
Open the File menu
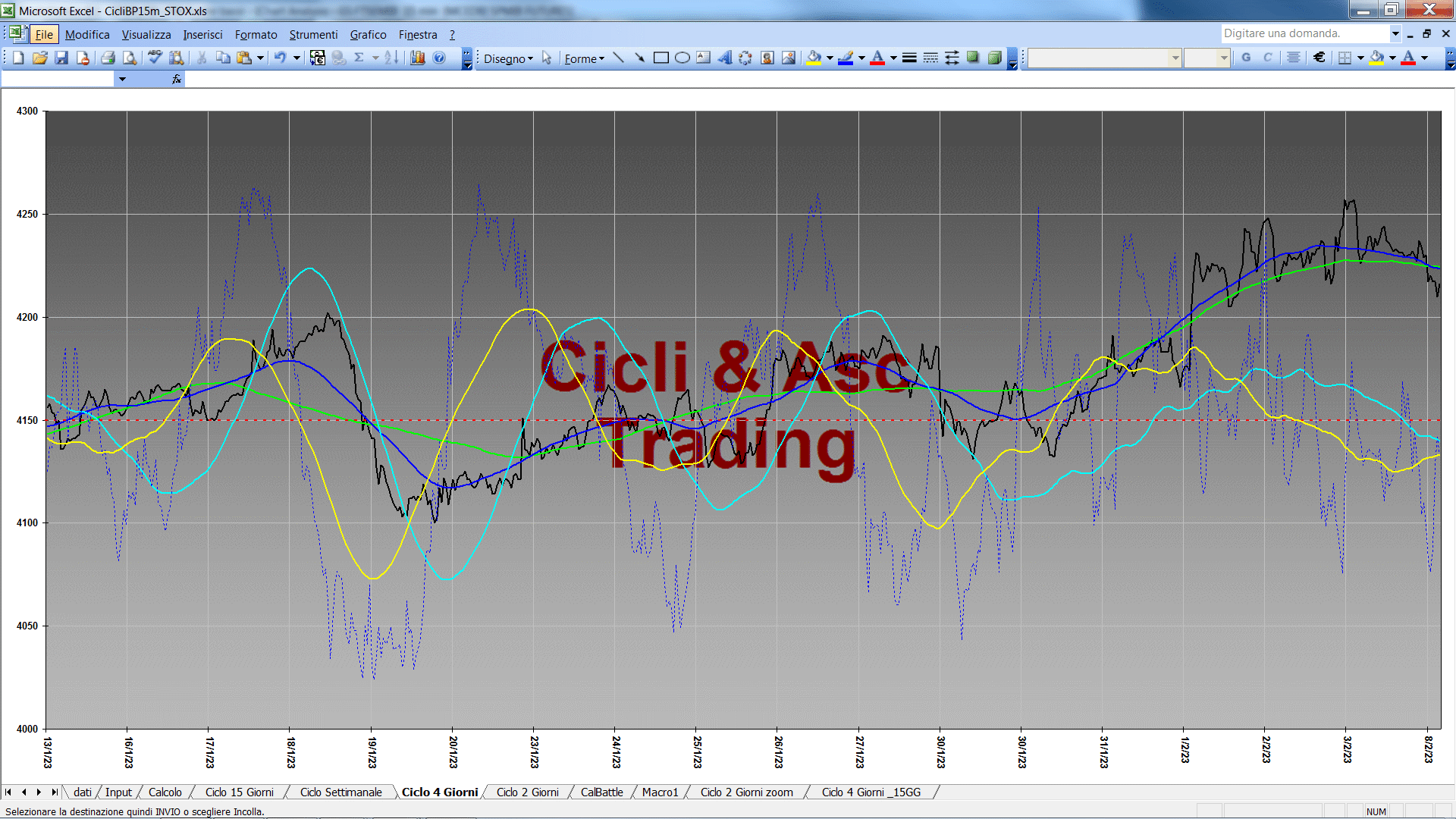click(x=44, y=34)
